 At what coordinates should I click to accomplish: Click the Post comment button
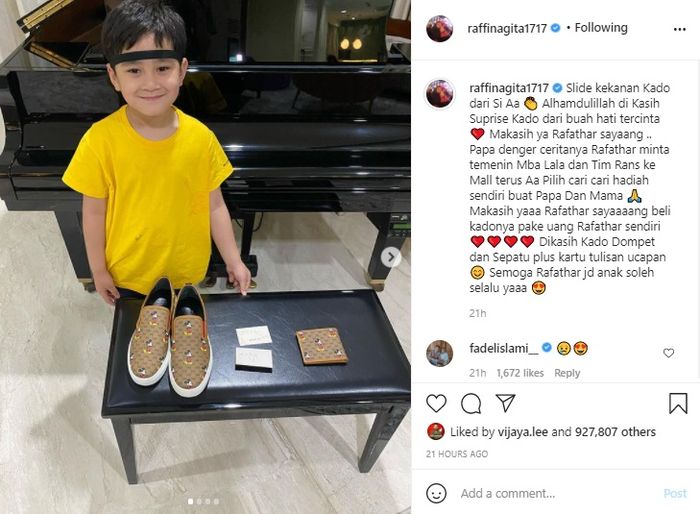tap(675, 493)
